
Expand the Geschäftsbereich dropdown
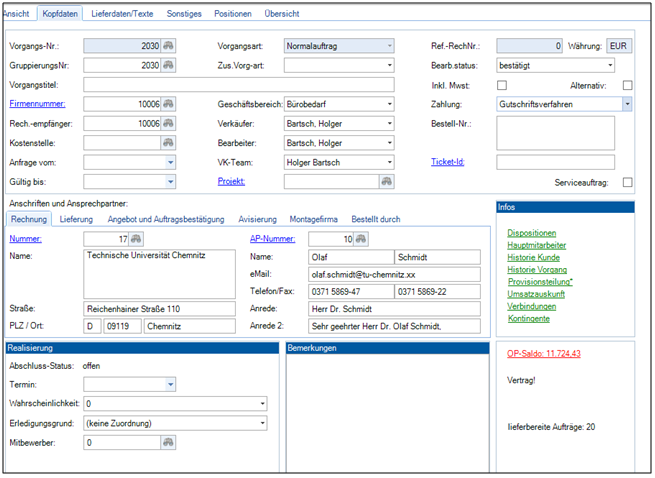[388, 104]
